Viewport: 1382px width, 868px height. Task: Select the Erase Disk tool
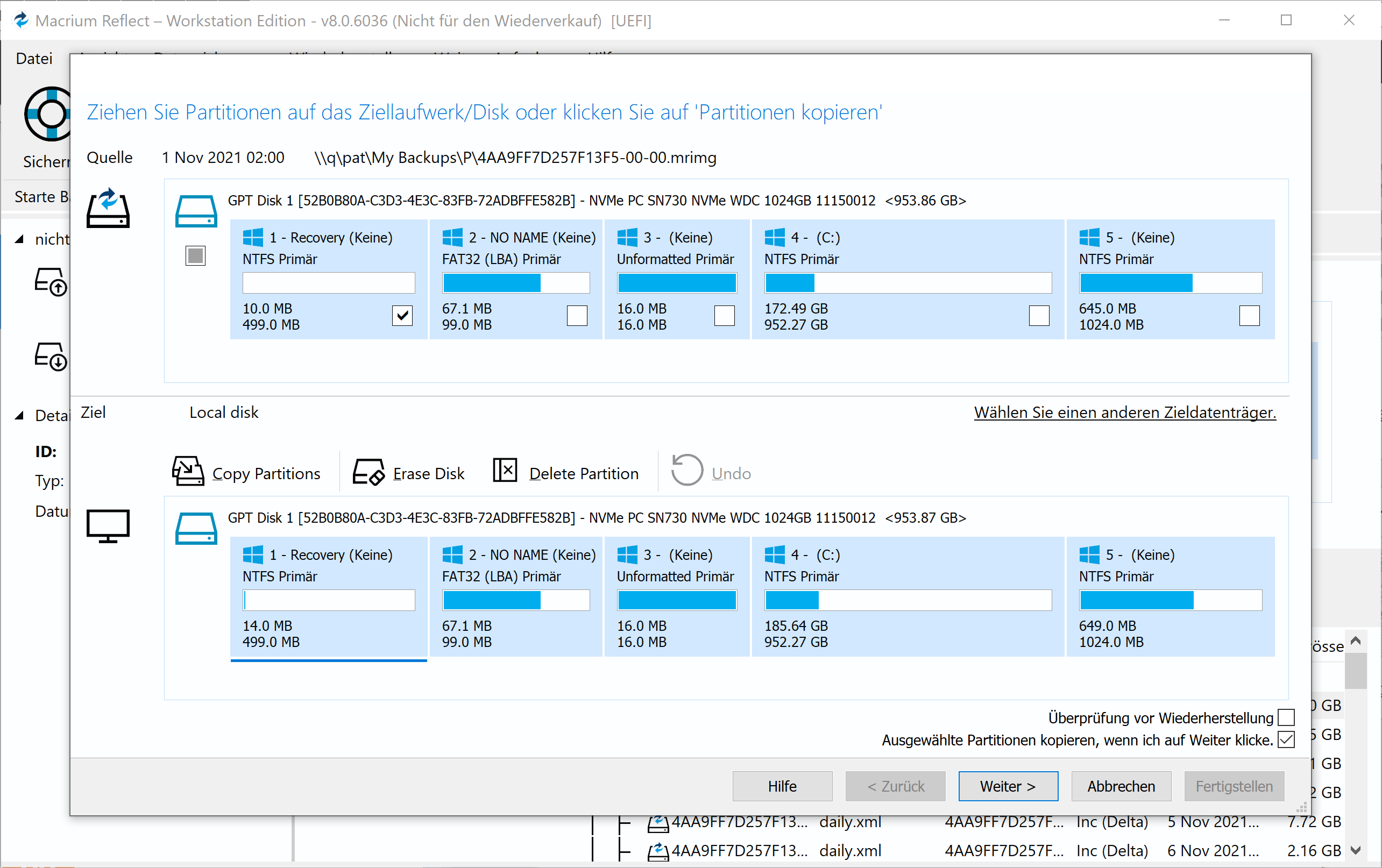point(409,472)
